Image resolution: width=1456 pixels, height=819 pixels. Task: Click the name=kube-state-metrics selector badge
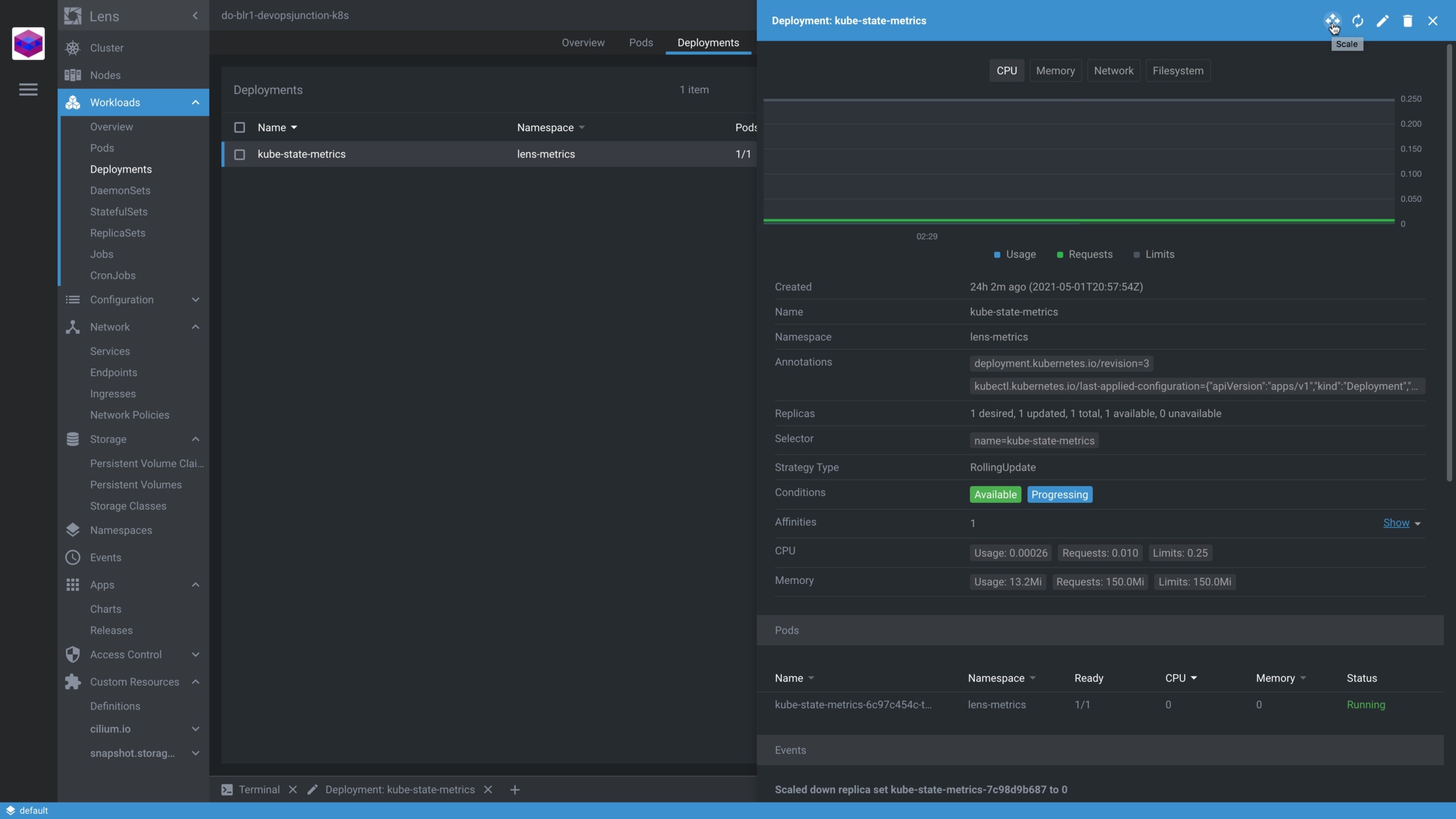pyautogui.click(x=1034, y=441)
